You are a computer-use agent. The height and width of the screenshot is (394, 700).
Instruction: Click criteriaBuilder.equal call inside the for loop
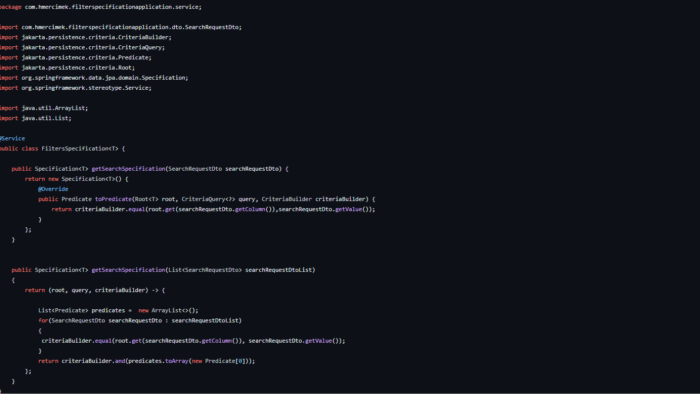(x=193, y=341)
